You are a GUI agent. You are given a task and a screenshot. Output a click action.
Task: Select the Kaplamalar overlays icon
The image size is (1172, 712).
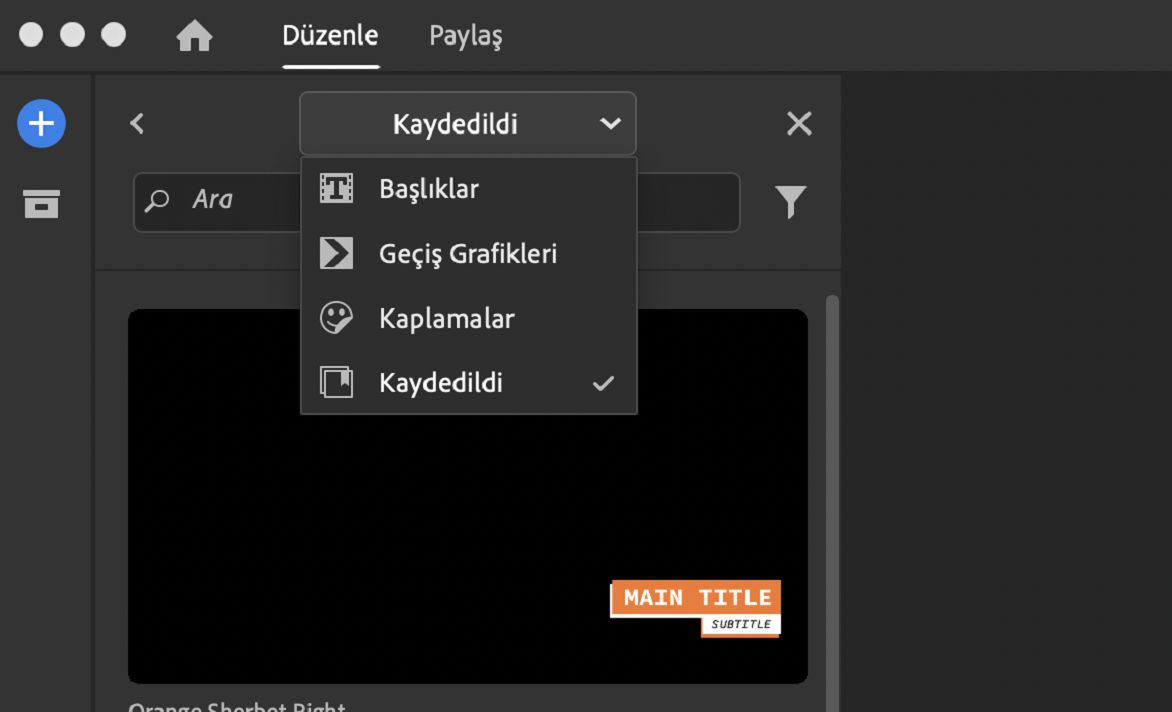tap(335, 318)
